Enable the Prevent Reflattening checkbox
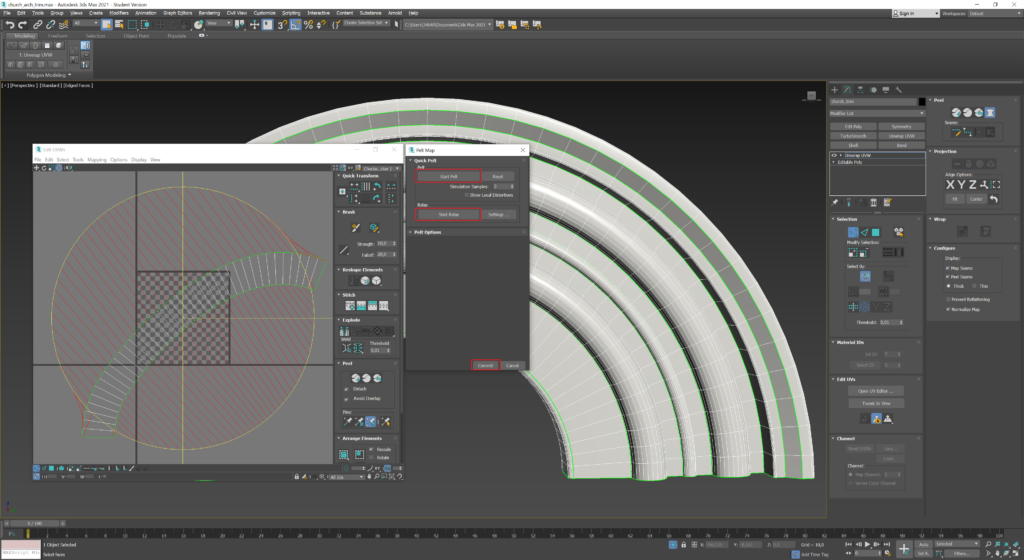Viewport: 1024px width, 560px height. click(948, 299)
